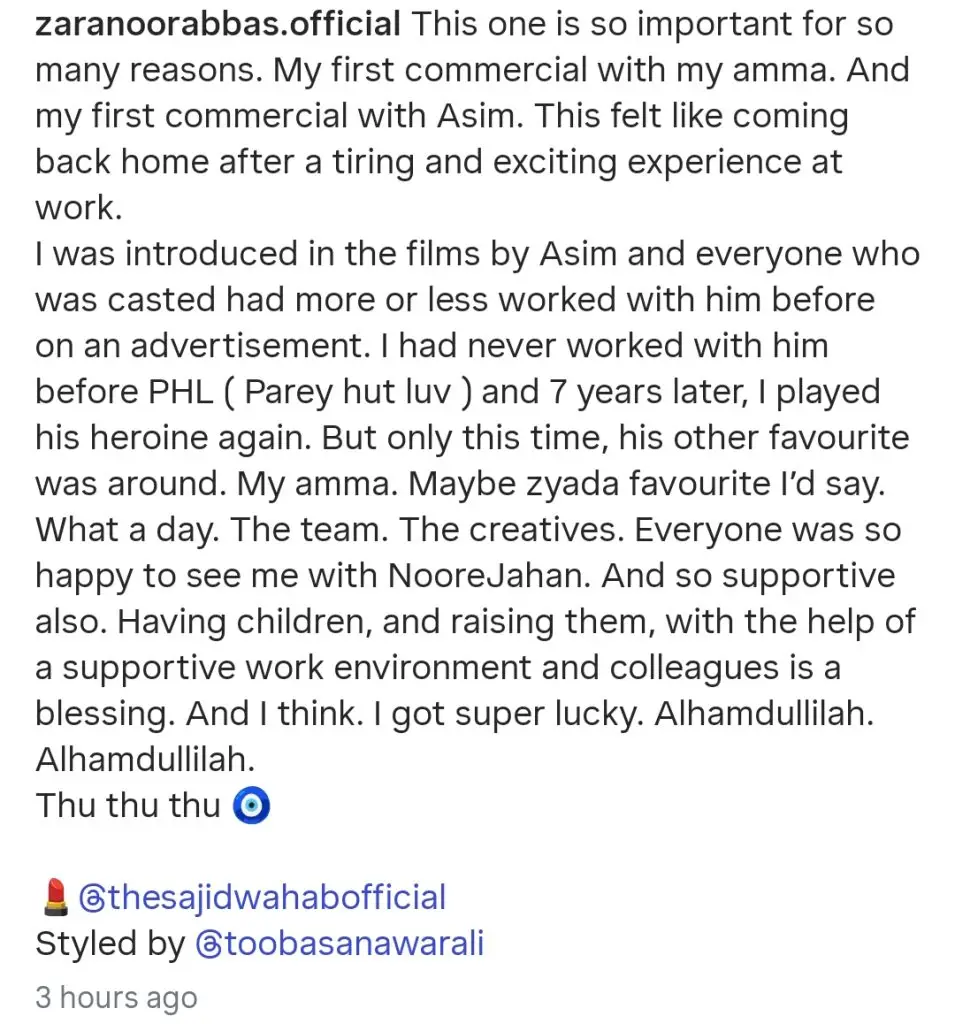Click 'Alhamdullilah.' on the line by itself

click(145, 760)
